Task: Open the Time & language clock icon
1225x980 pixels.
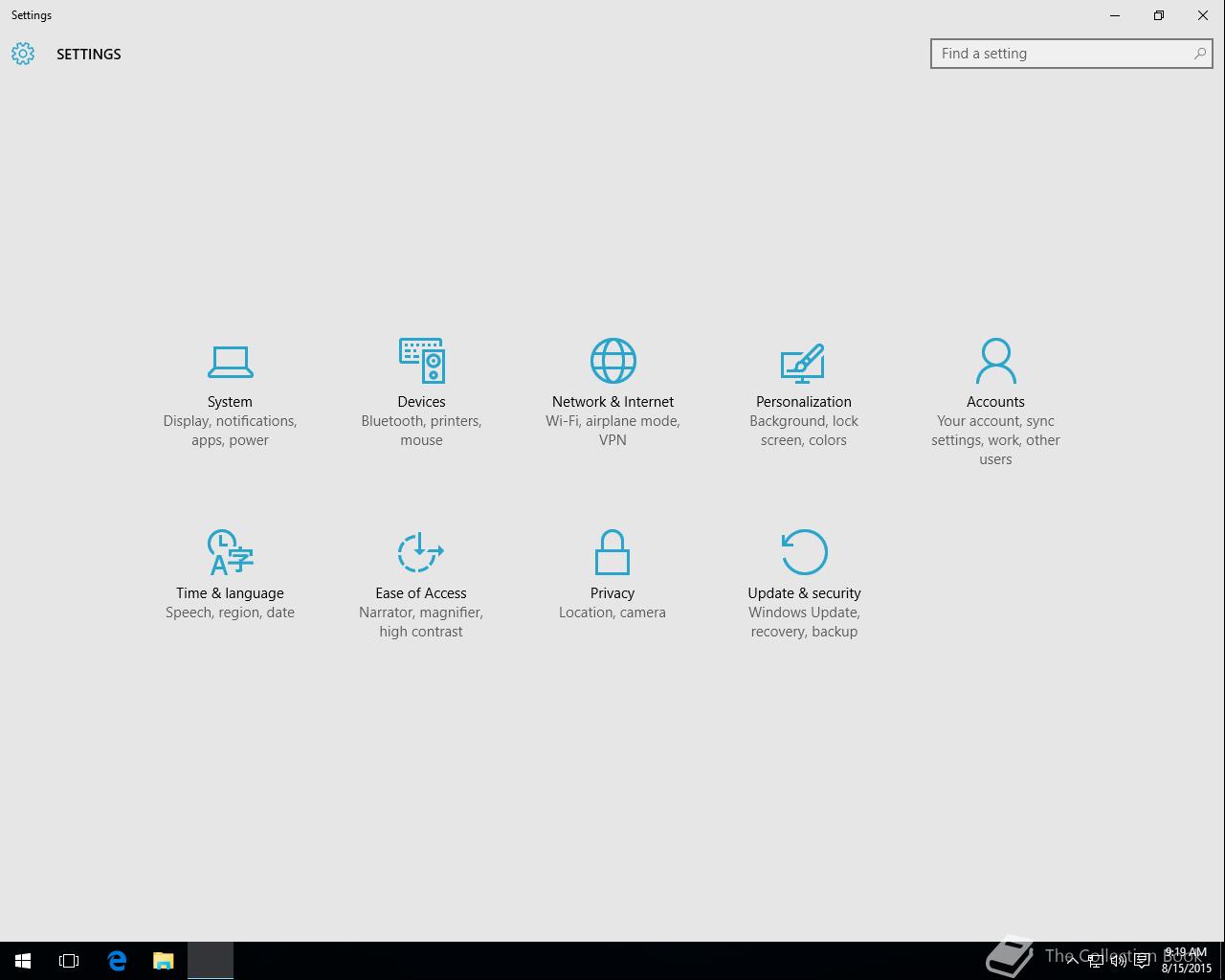Action: point(230,552)
